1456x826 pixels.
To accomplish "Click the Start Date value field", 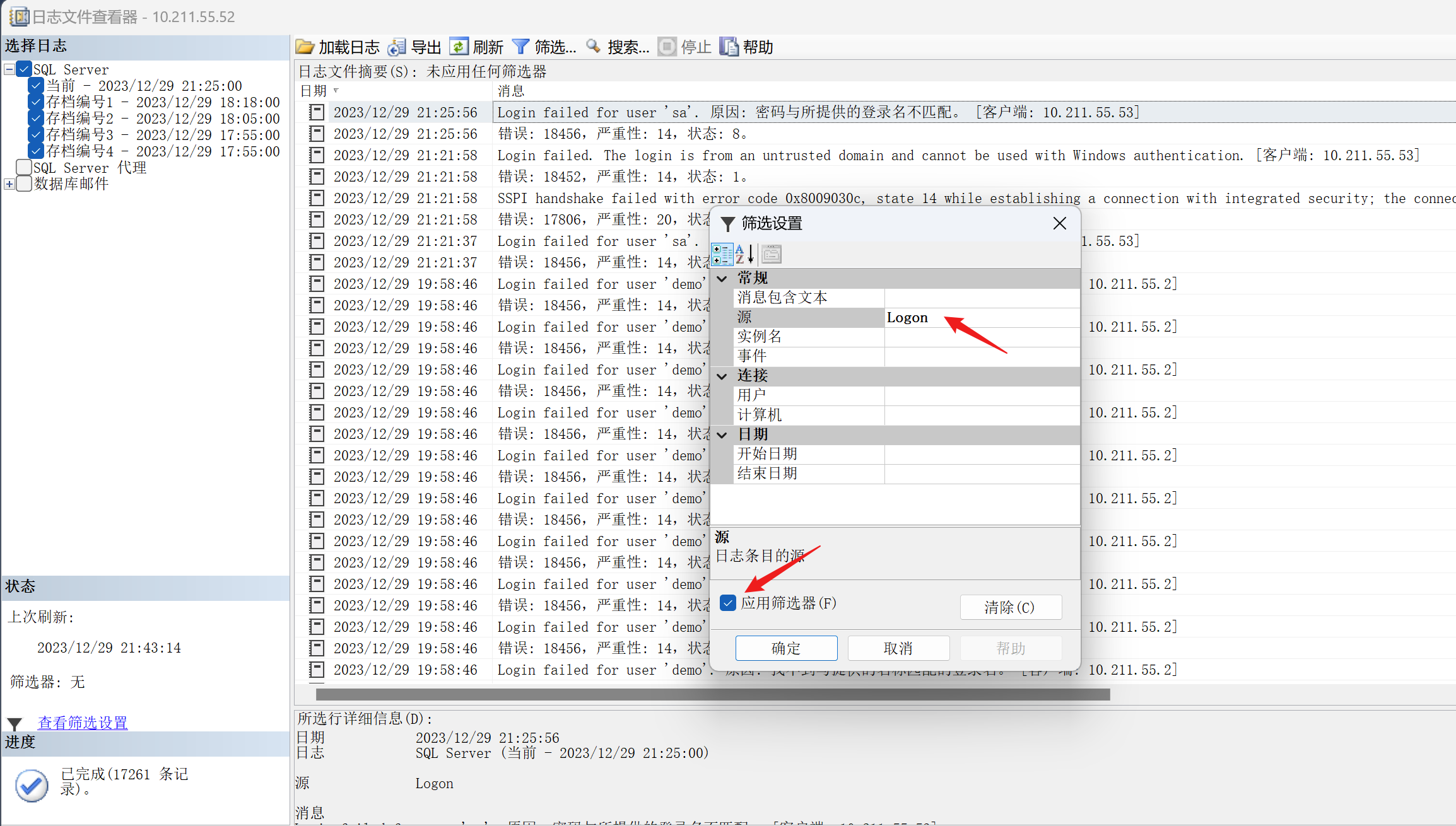I will coord(981,454).
